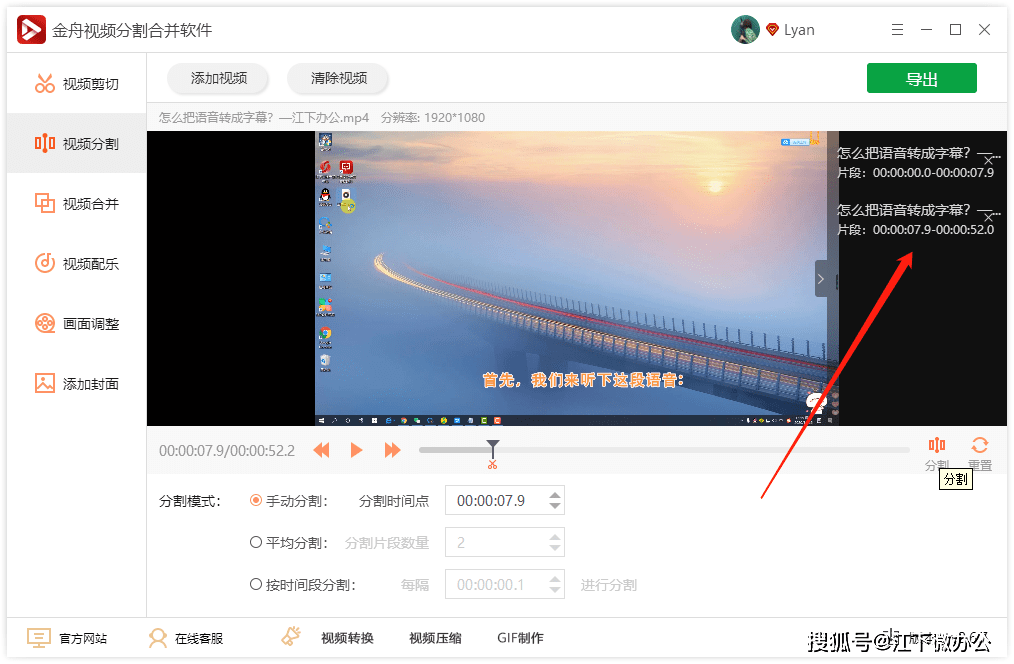Open 官方网站 official website link
Viewport: 1014px width, 664px height.
pos(67,638)
